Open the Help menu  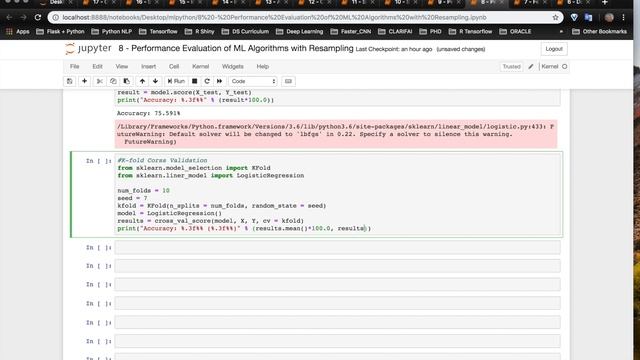tap(262, 67)
